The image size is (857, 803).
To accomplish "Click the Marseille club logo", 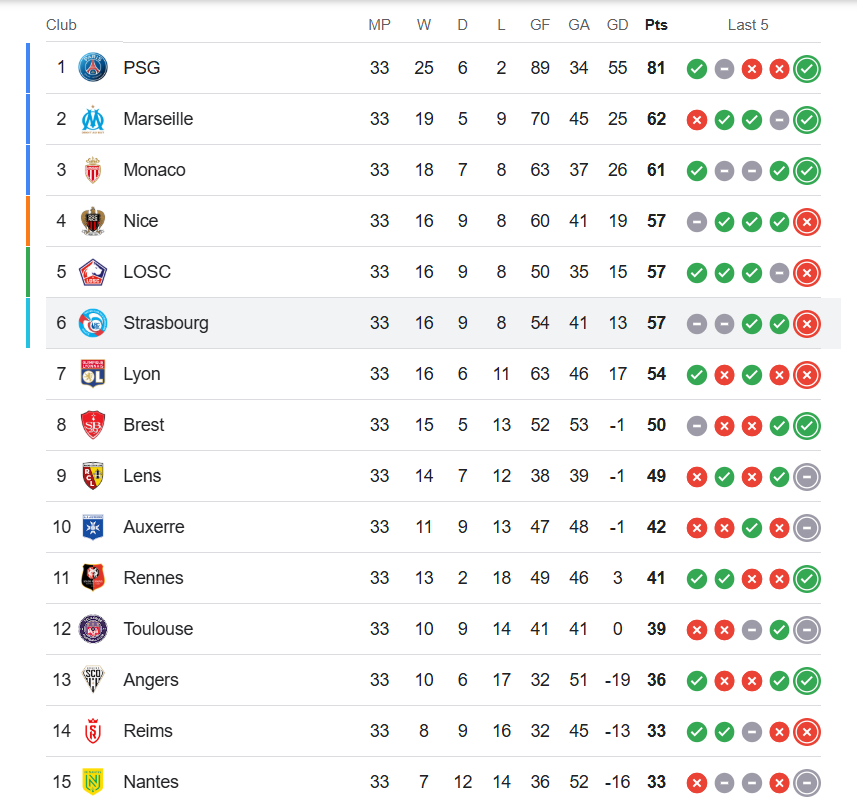I will click(93, 119).
